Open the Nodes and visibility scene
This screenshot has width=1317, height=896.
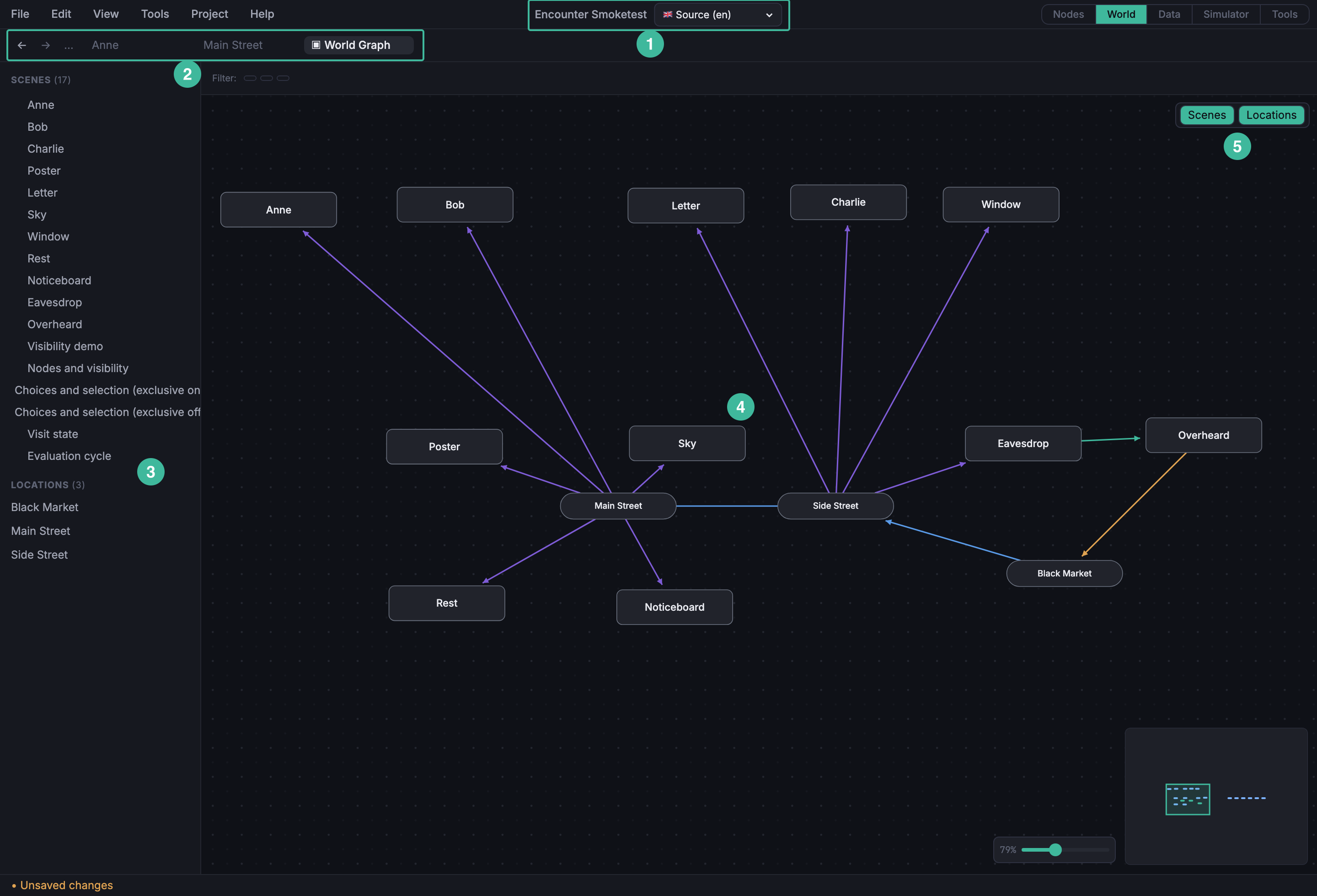[78, 368]
